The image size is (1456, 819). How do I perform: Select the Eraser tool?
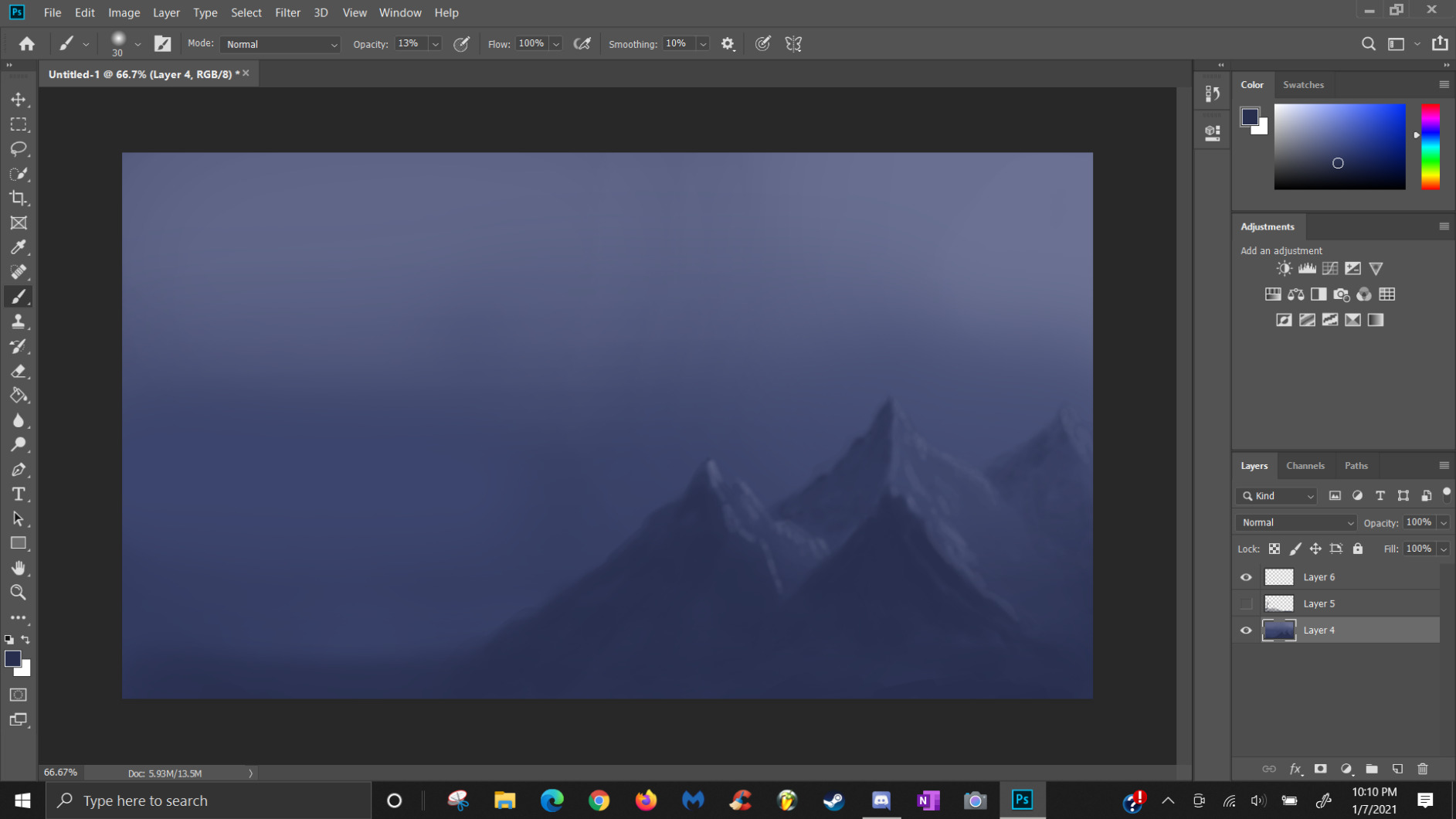(x=19, y=371)
